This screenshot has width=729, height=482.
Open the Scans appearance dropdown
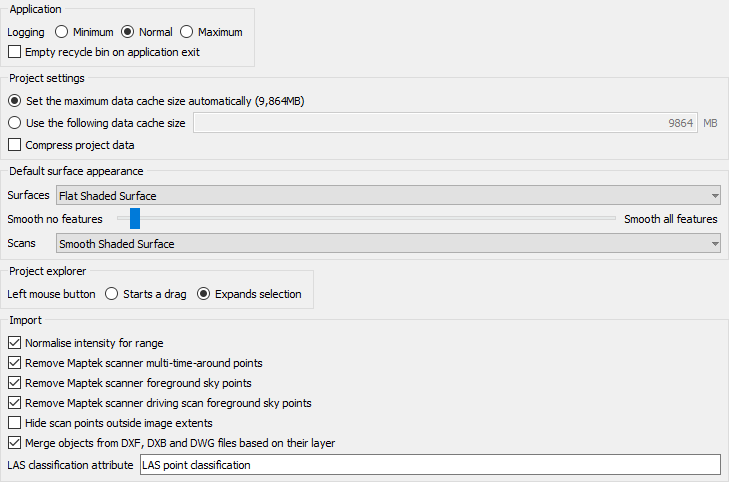388,244
